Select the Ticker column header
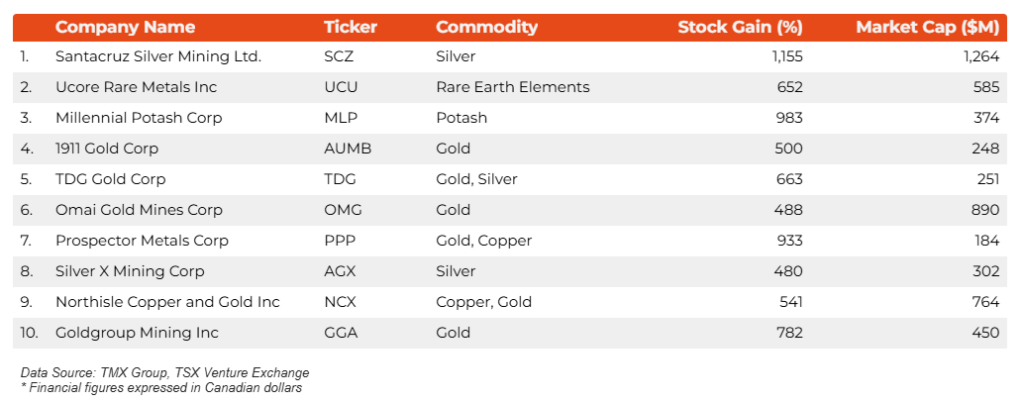1024x403 pixels. pos(350,27)
